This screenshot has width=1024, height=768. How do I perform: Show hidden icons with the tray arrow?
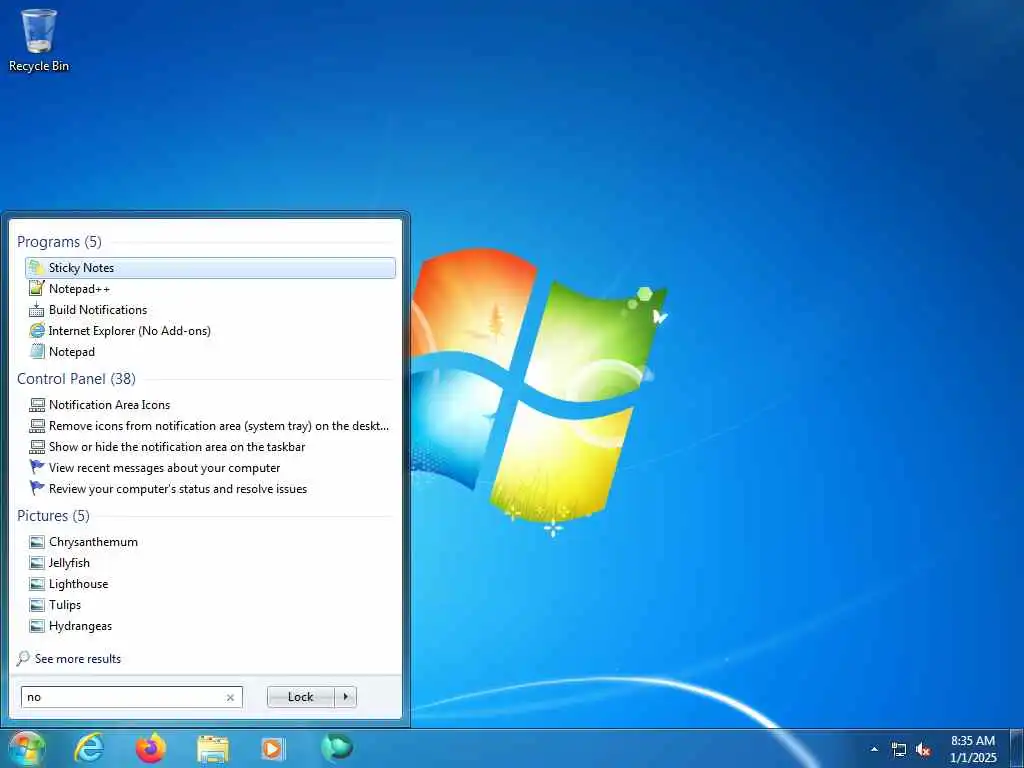click(x=874, y=750)
